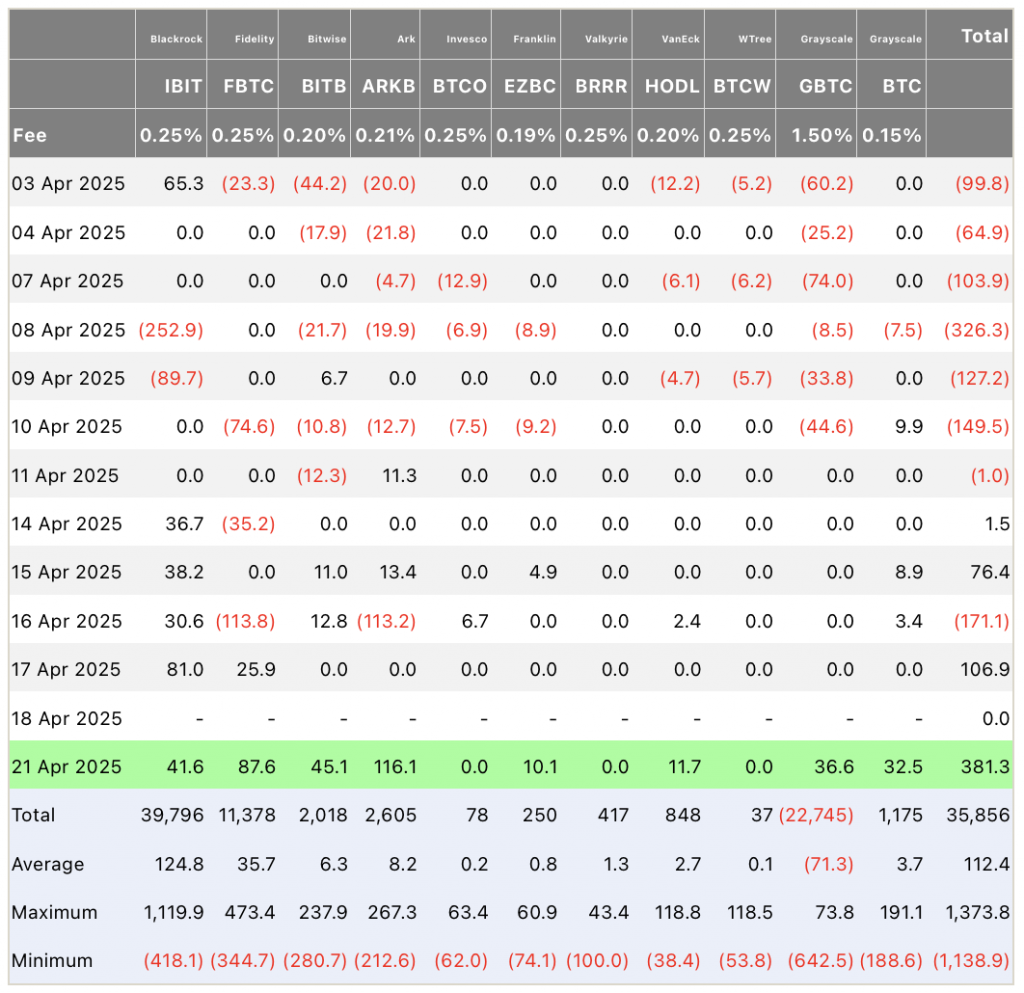Select the 21 Apr 2025 highlighted row date
This screenshot has width=1024, height=993.
click(67, 766)
